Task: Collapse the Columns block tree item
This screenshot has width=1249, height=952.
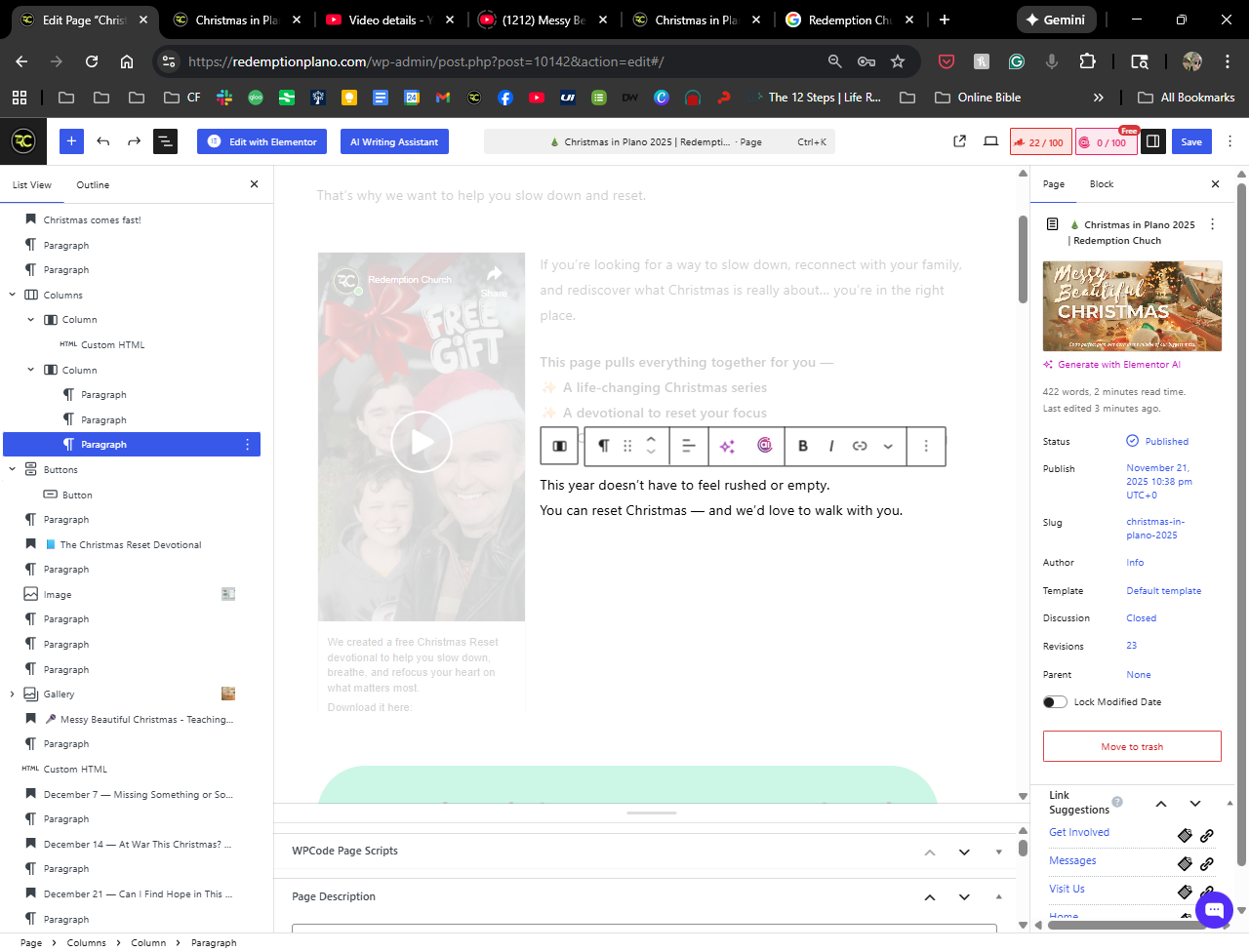Action: pyautogui.click(x=13, y=296)
